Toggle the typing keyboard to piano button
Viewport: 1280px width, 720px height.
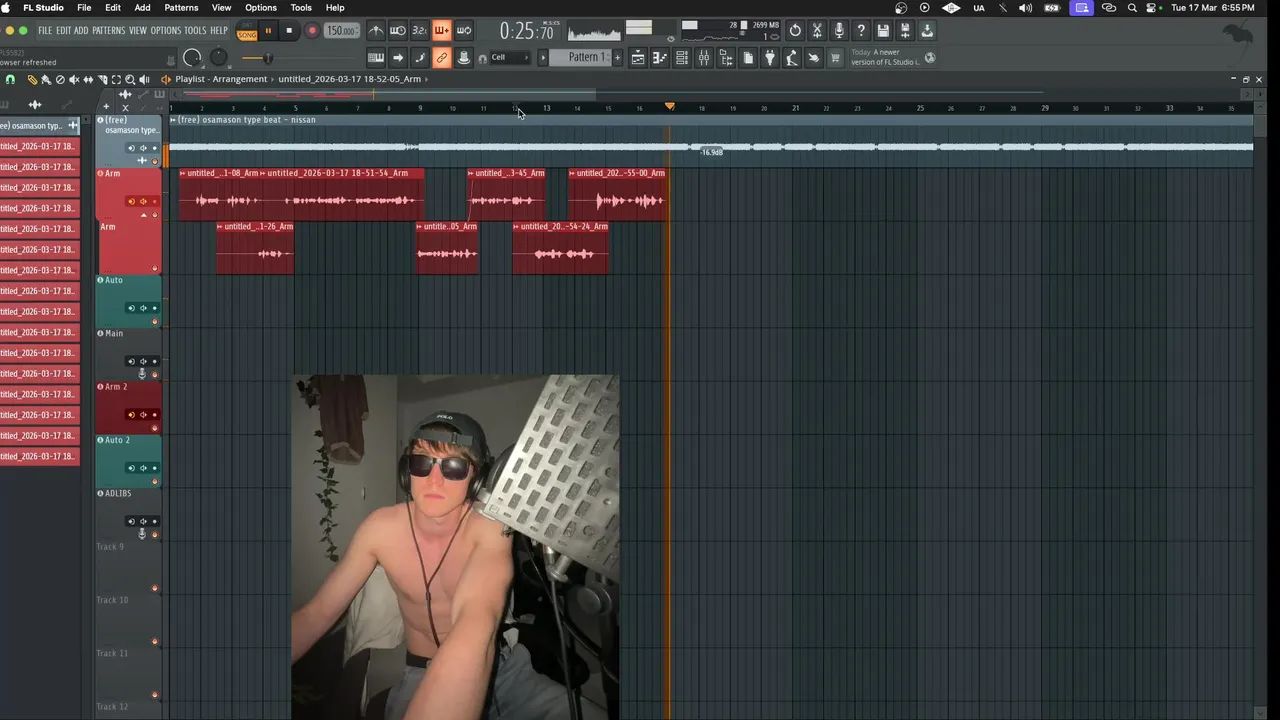point(377,58)
